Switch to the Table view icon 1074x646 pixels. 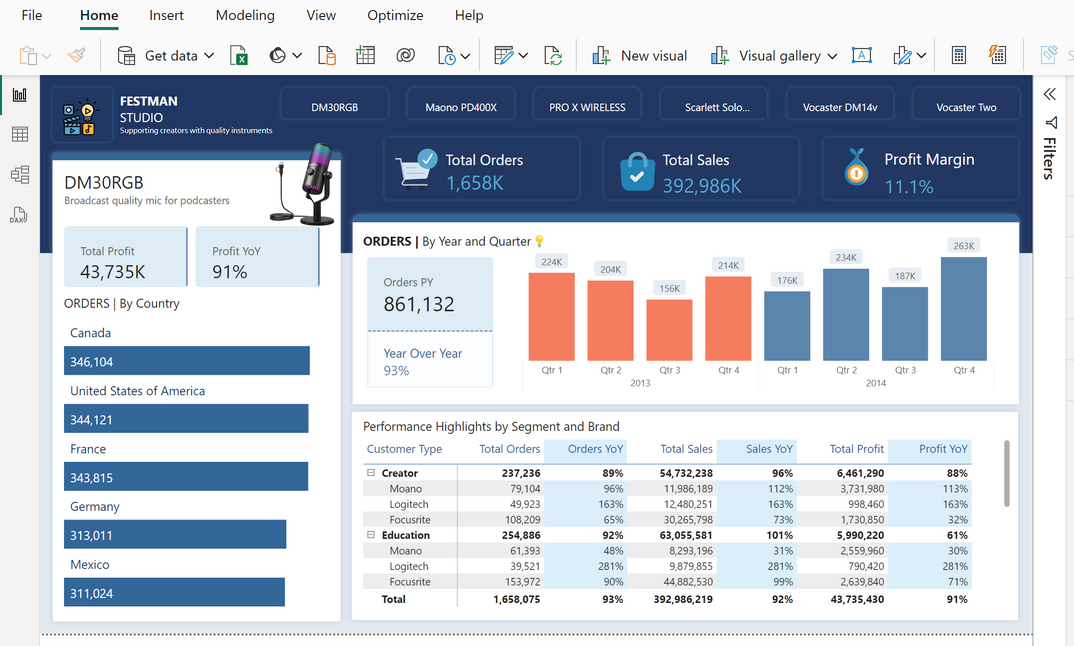tap(20, 135)
